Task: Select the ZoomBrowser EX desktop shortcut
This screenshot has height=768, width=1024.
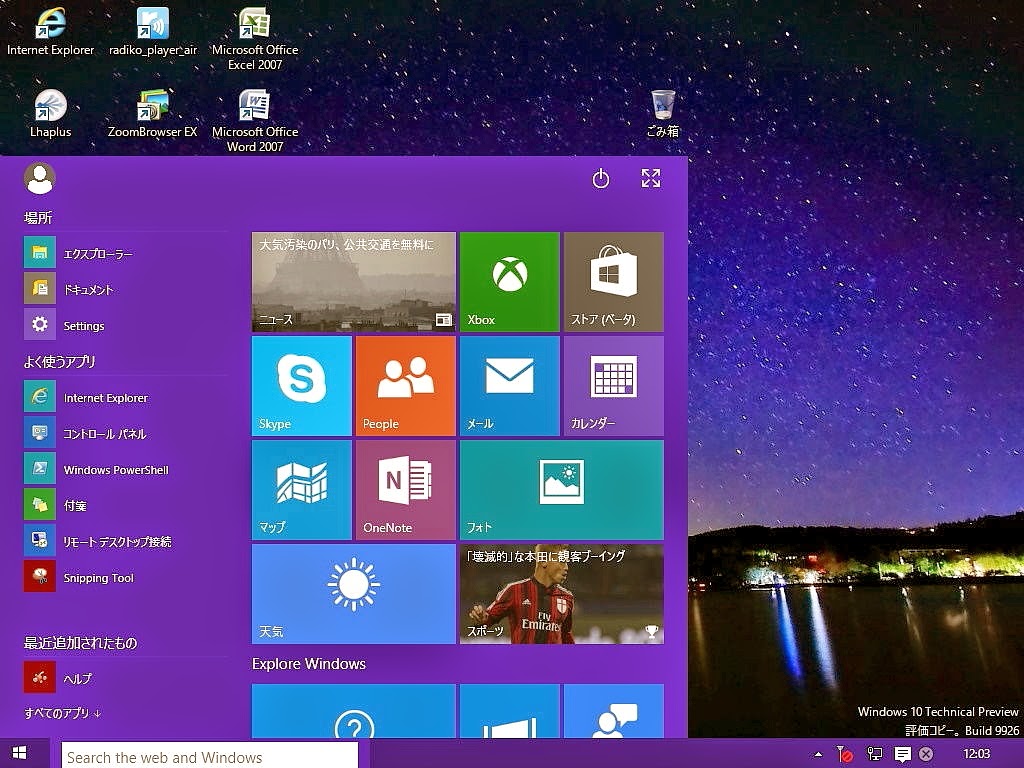Action: pos(152,114)
